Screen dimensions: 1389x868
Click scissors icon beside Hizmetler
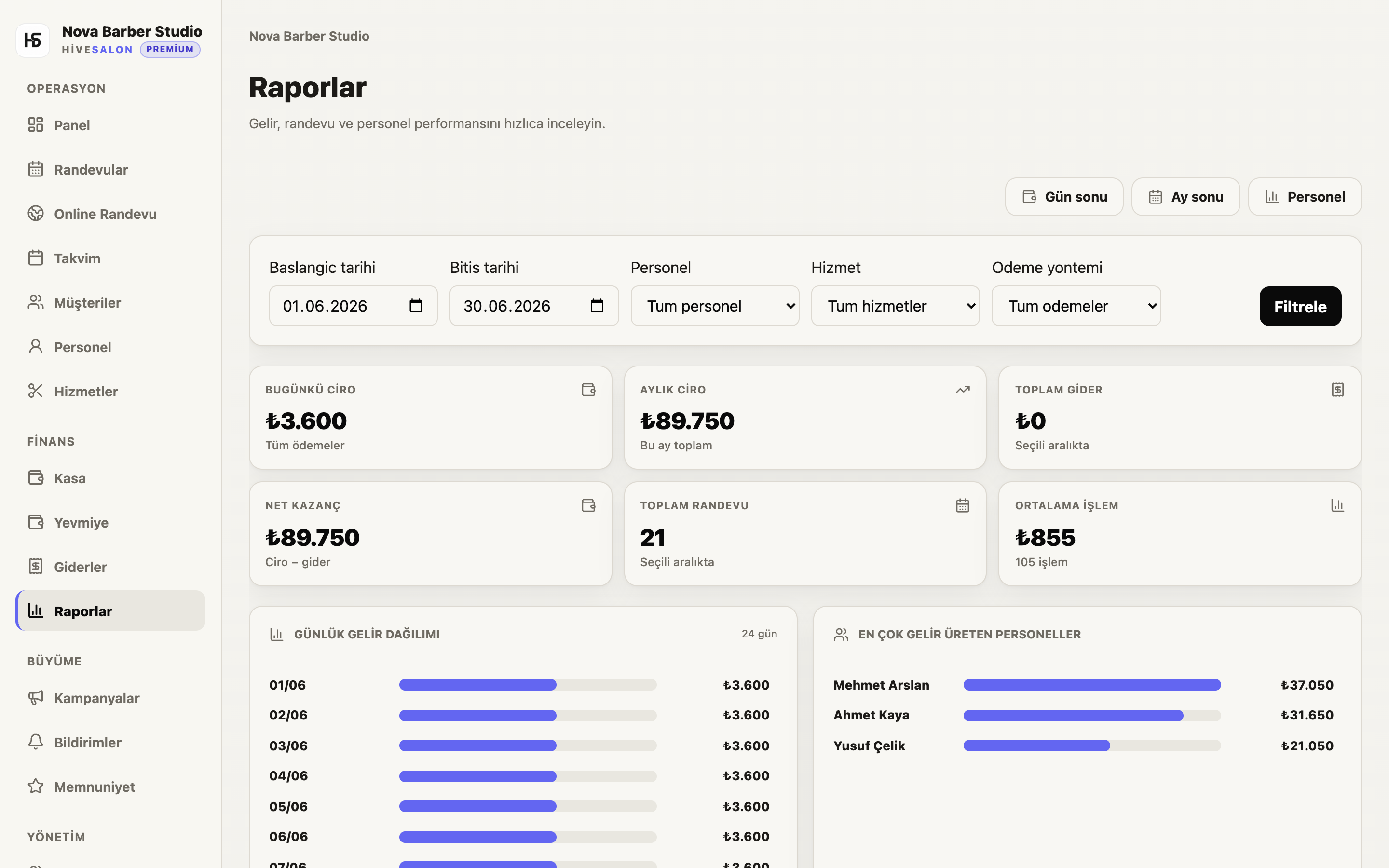(36, 391)
